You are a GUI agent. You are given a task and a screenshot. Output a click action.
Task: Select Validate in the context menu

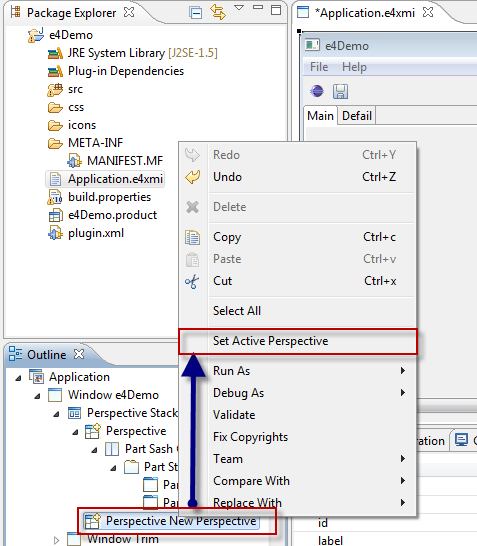pos(234,415)
